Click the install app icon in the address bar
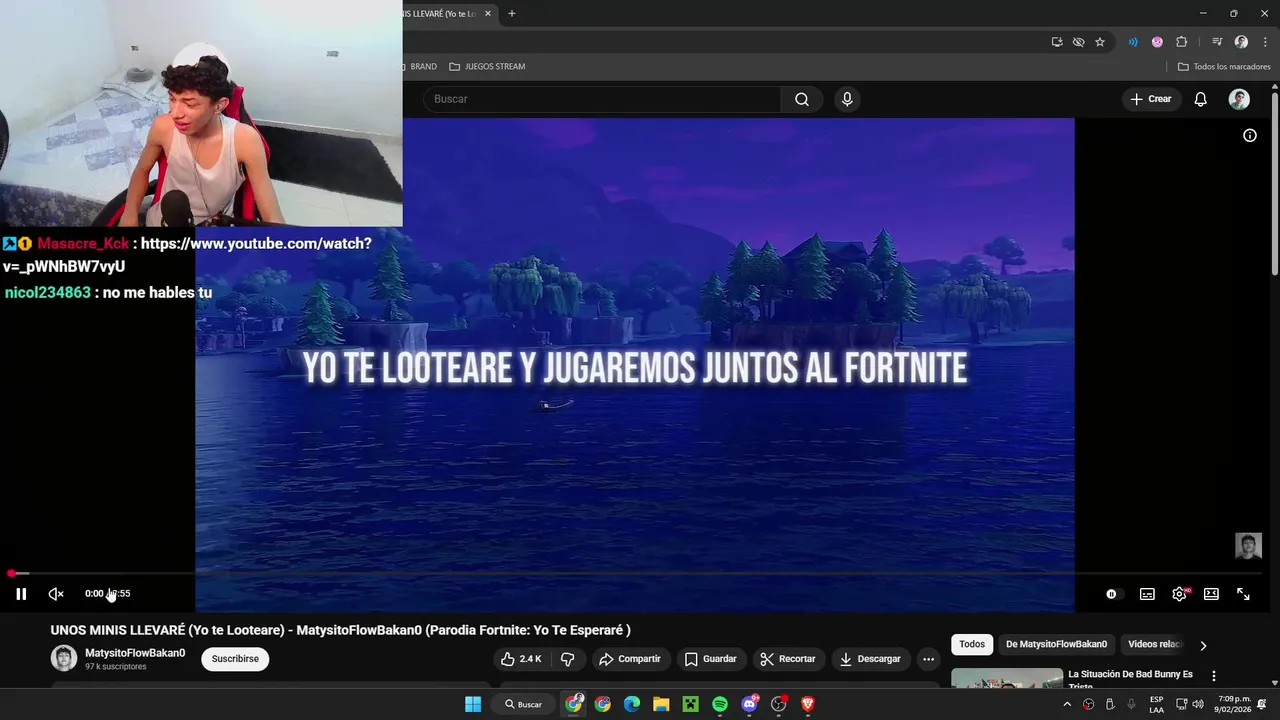1280x720 pixels. tap(1057, 42)
